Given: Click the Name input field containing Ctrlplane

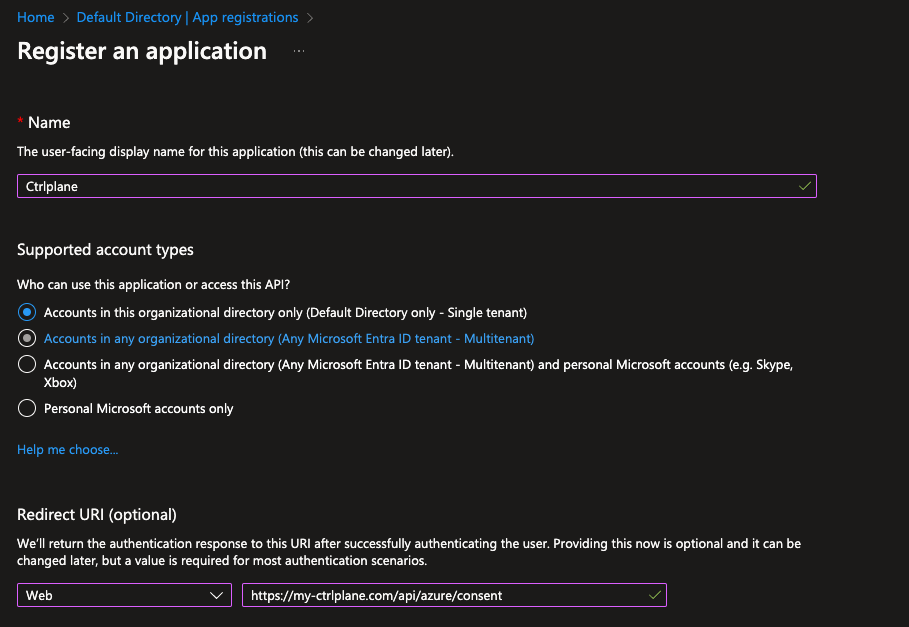Looking at the screenshot, I should (417, 186).
